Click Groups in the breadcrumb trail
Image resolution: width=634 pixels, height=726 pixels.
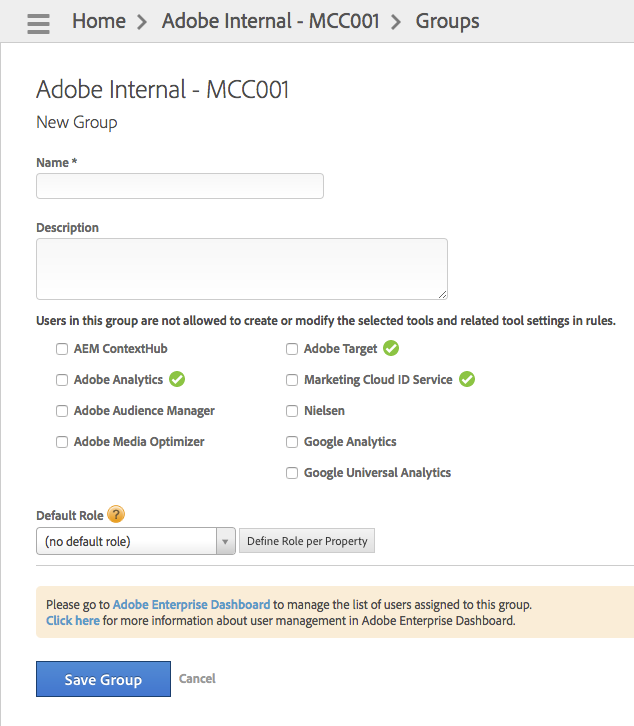pyautogui.click(x=447, y=21)
